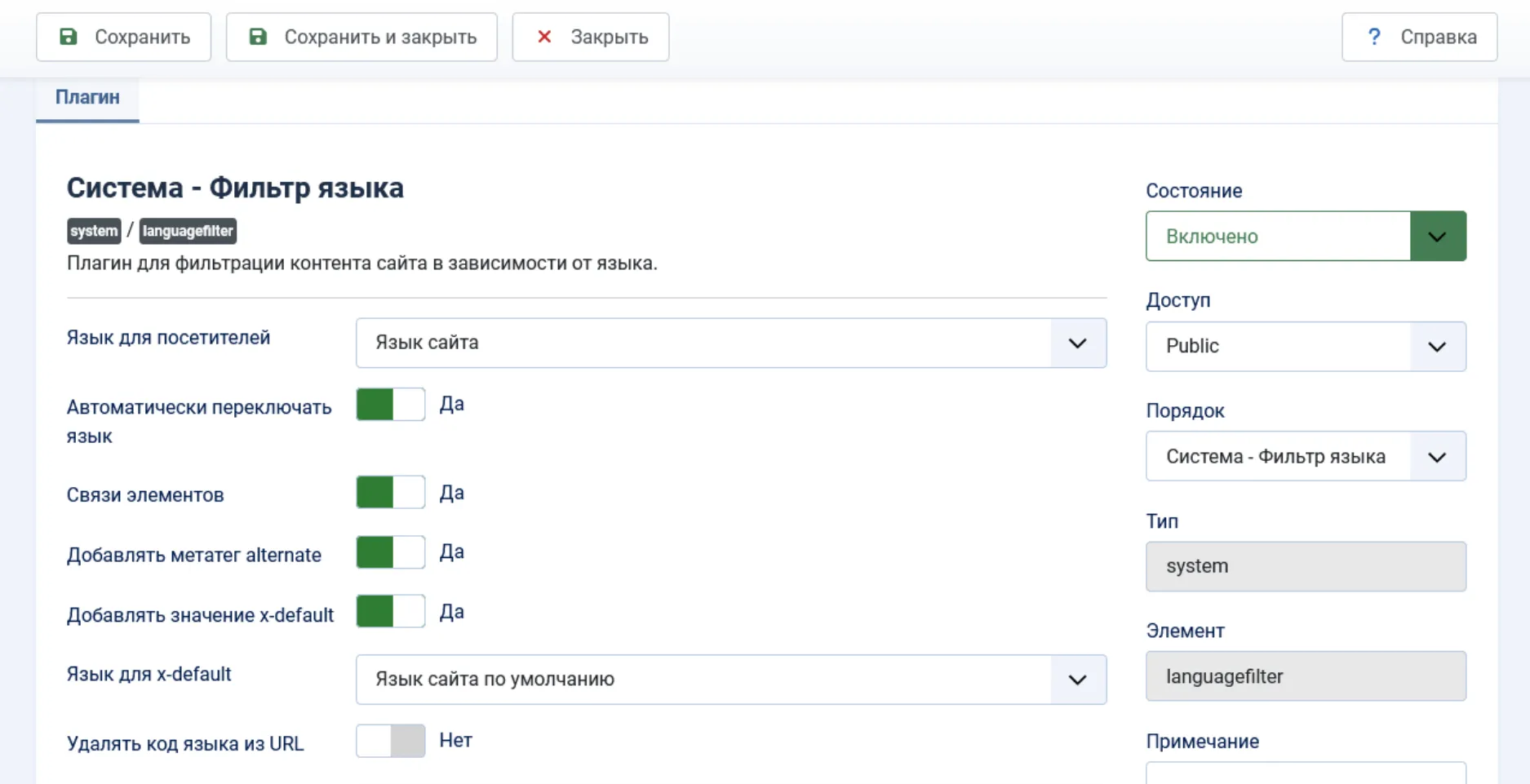This screenshot has height=784, width=1530.
Task: Toggle Автоматически переключать язык switch
Action: [390, 405]
